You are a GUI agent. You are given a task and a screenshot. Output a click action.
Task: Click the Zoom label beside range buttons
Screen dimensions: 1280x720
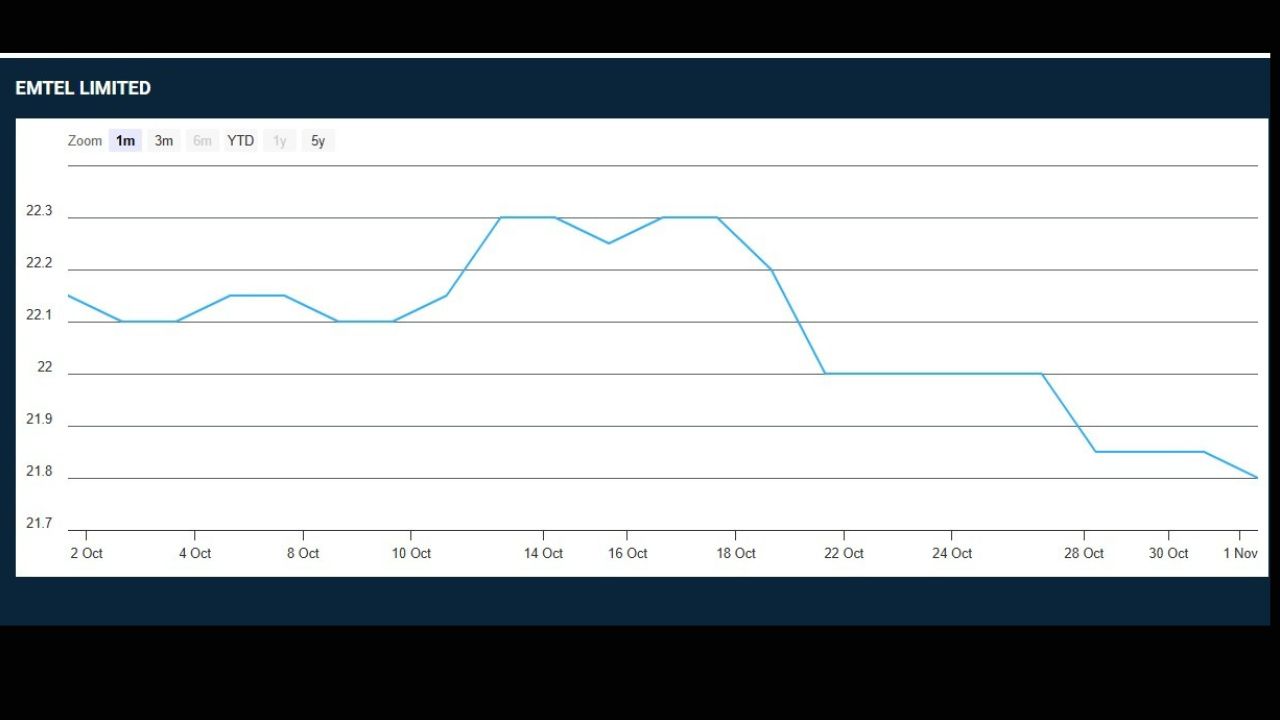(85, 141)
